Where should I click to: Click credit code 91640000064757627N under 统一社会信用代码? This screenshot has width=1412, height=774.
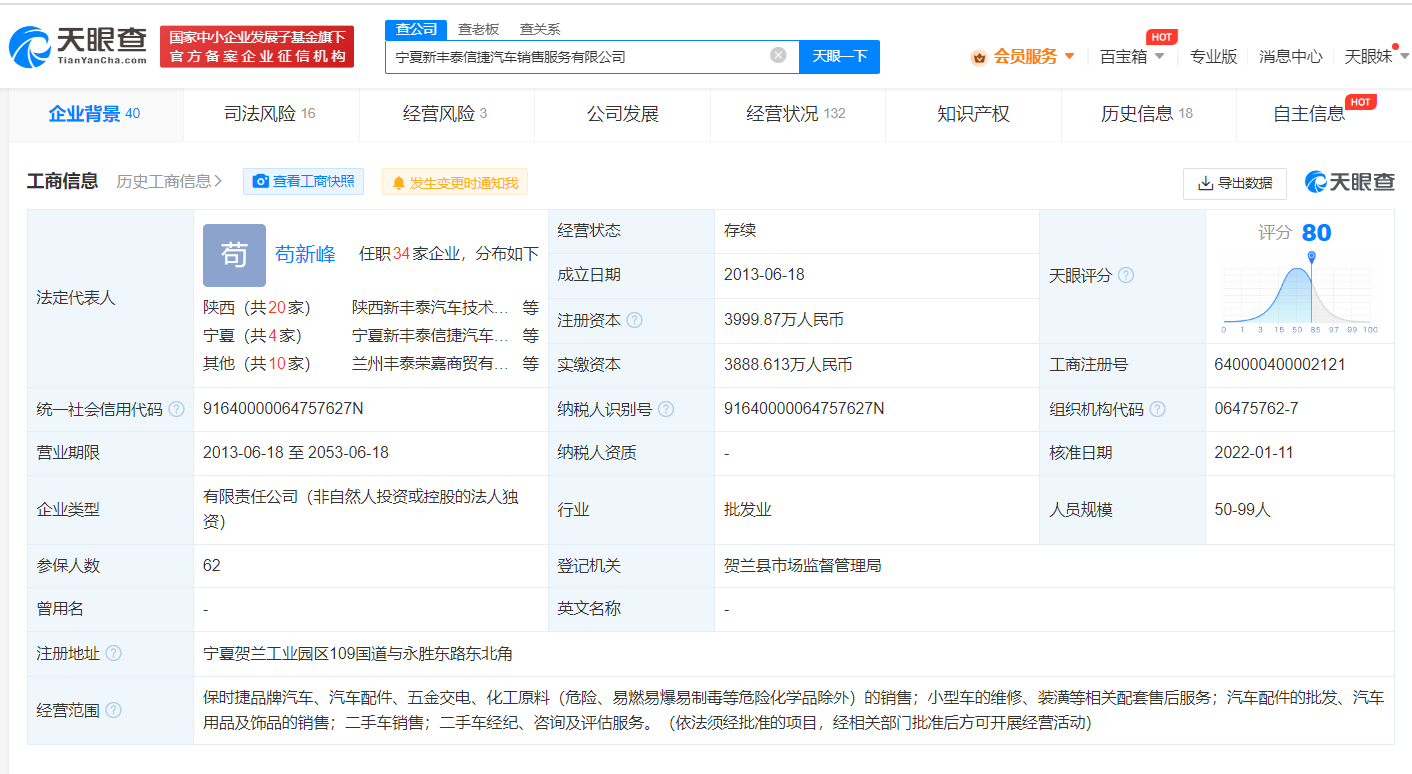(x=283, y=409)
